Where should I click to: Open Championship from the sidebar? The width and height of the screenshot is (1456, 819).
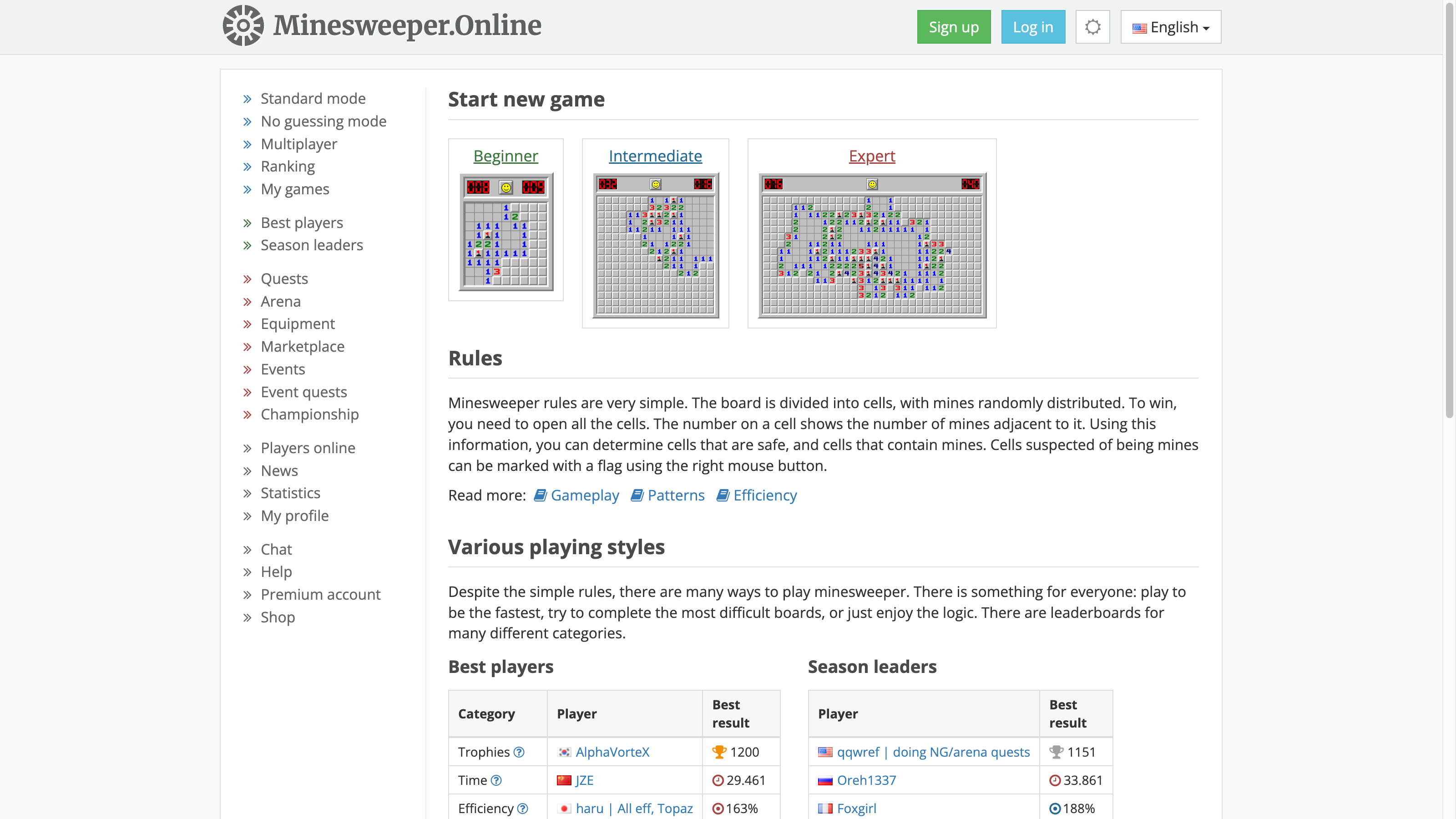[x=310, y=415]
